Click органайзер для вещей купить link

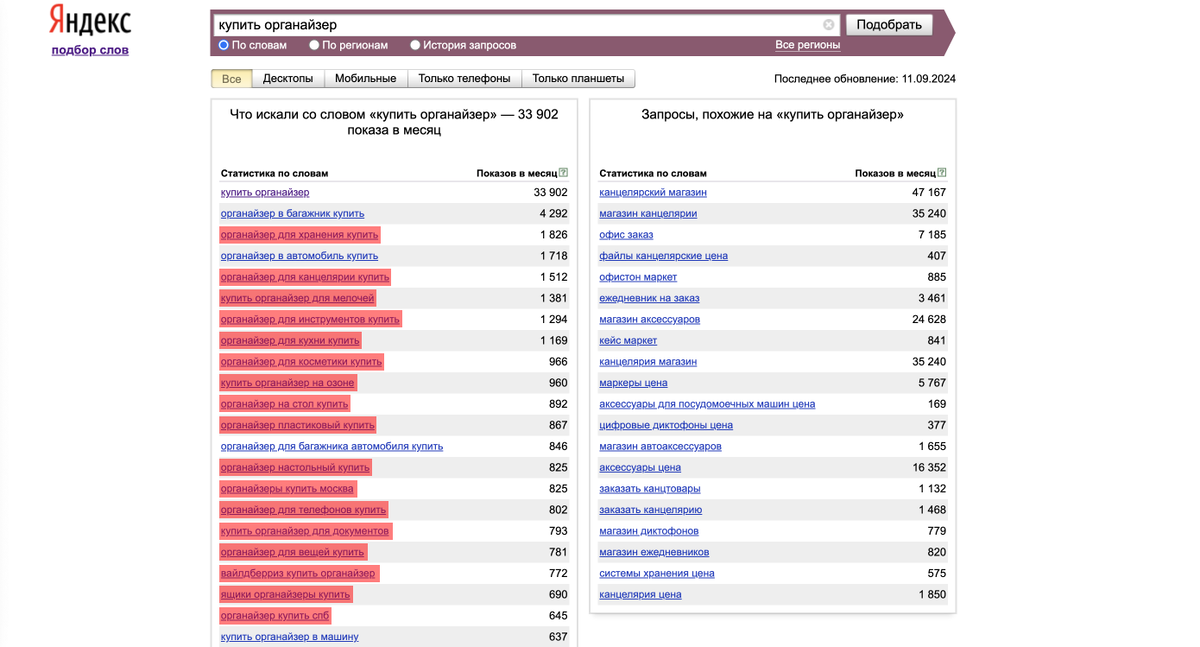click(x=293, y=552)
